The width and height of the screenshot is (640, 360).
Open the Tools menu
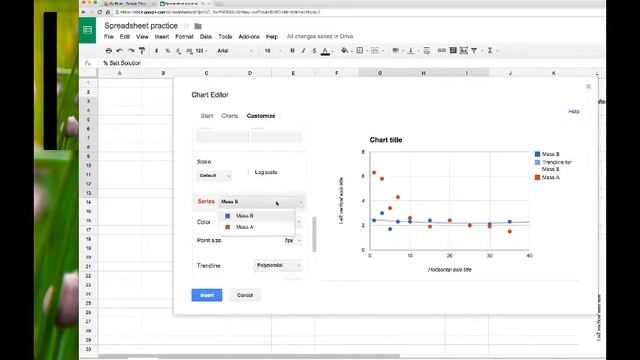tap(225, 36)
